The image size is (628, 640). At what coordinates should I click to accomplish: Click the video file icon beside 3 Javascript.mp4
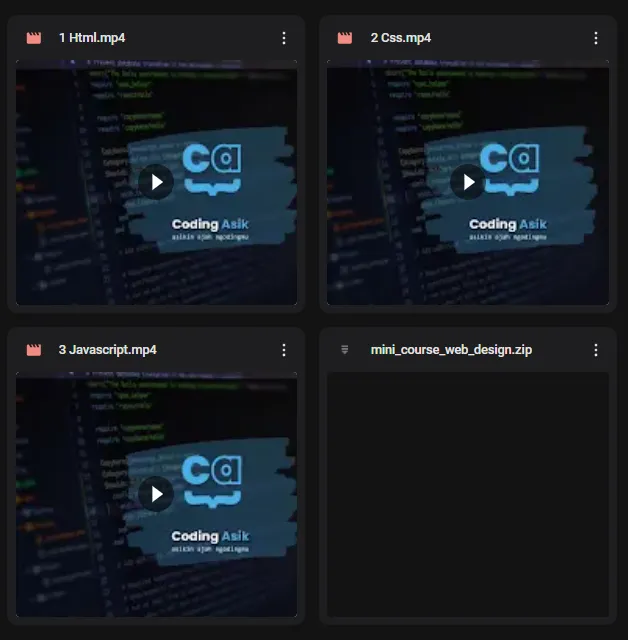34,350
